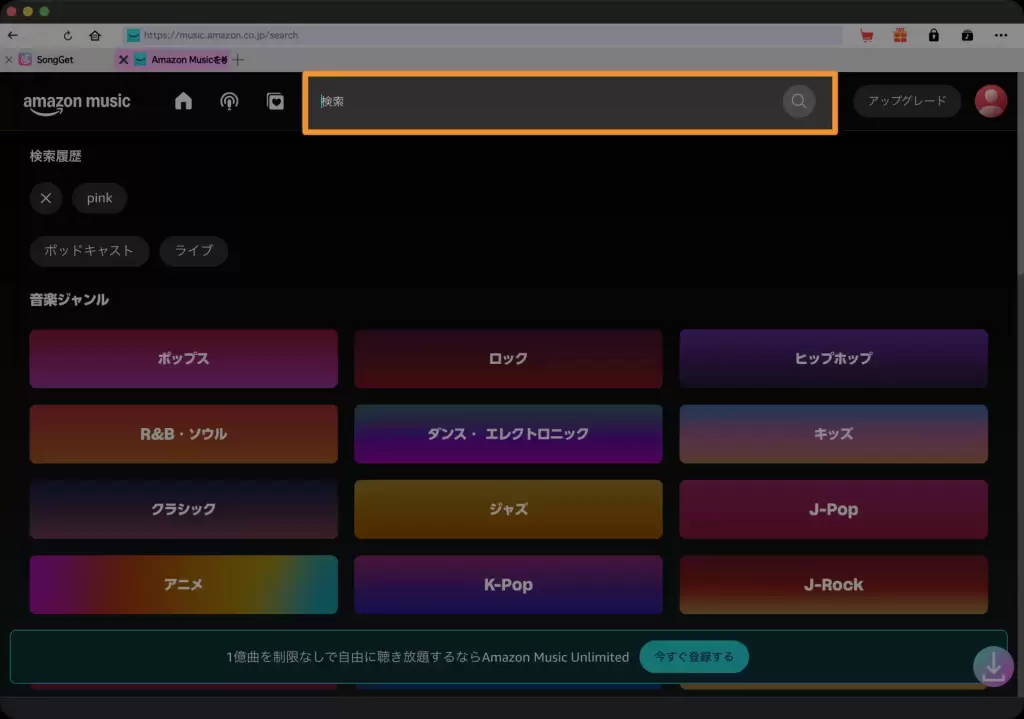Switch to the SongGet tab
Screen dimensions: 1024x719
(x=54, y=60)
